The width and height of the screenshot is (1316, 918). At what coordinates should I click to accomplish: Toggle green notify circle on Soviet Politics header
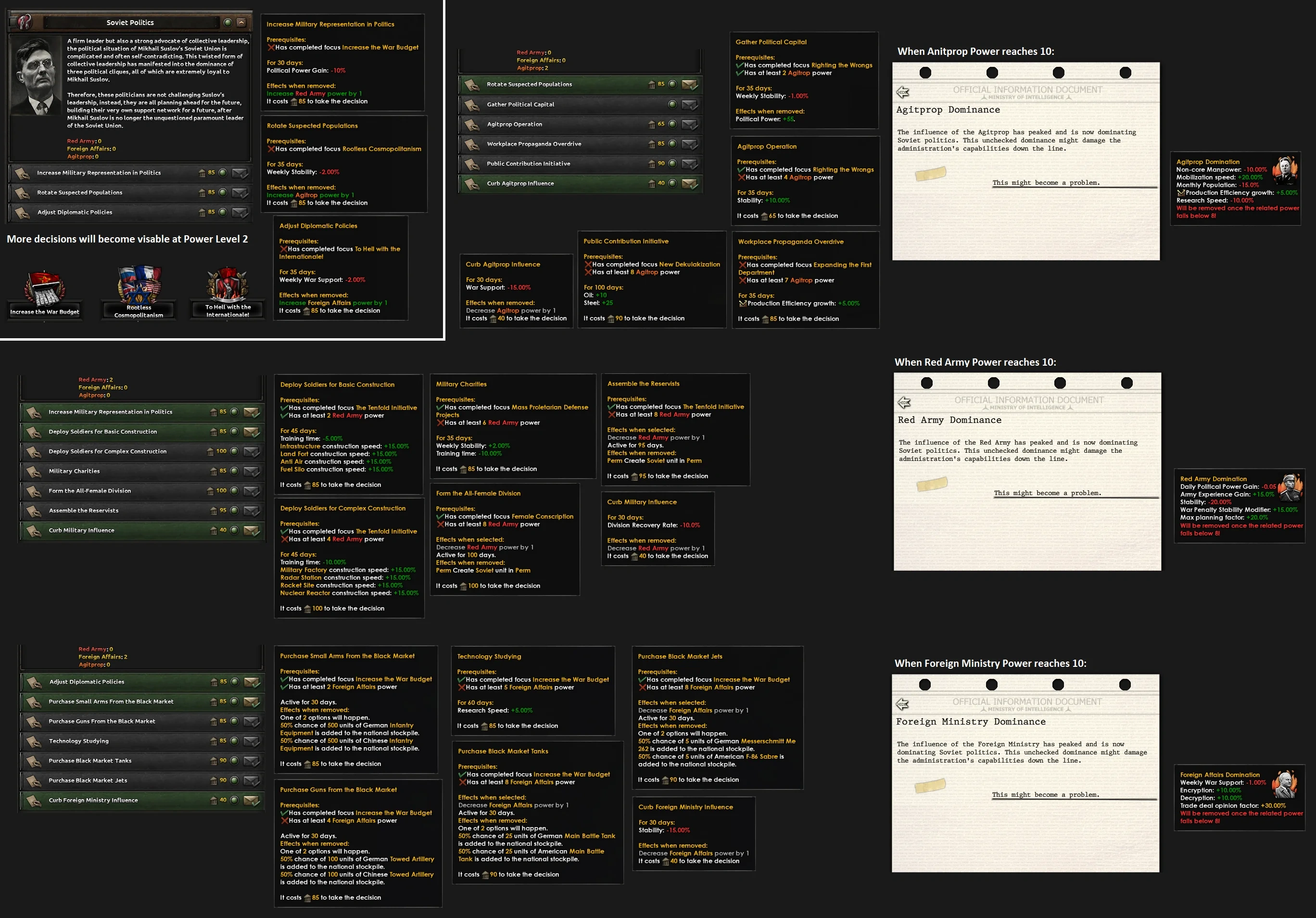228,22
